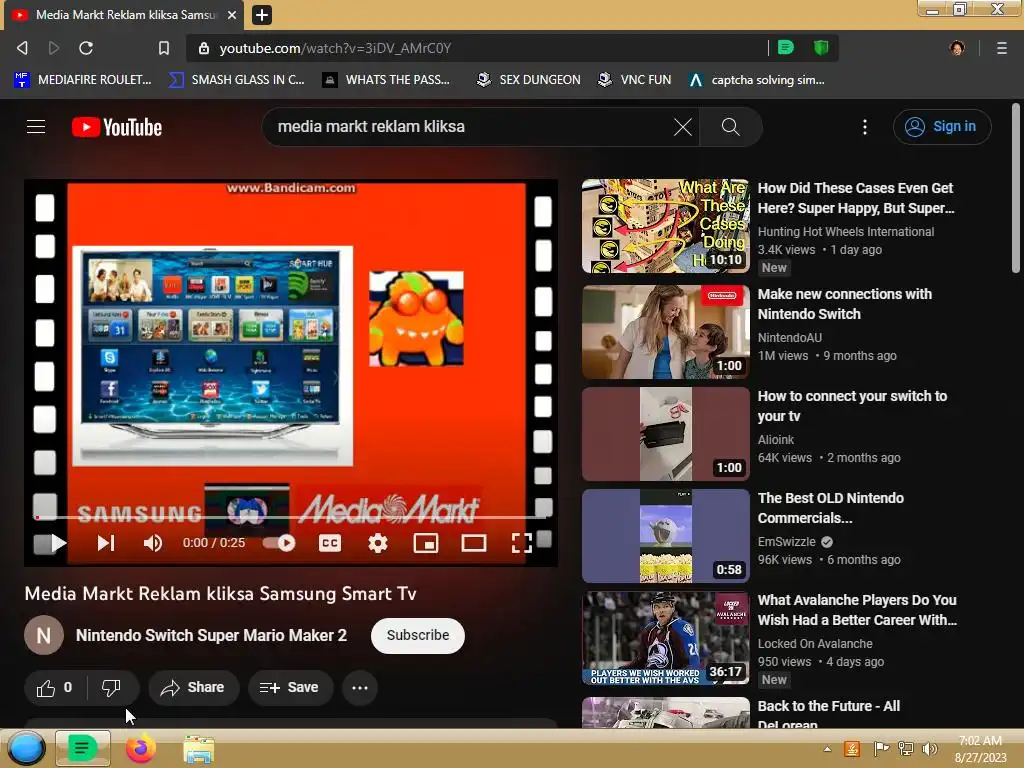This screenshot has height=768, width=1024.
Task: Open SMASH GLASS IN C... bookmark
Action: (236, 80)
